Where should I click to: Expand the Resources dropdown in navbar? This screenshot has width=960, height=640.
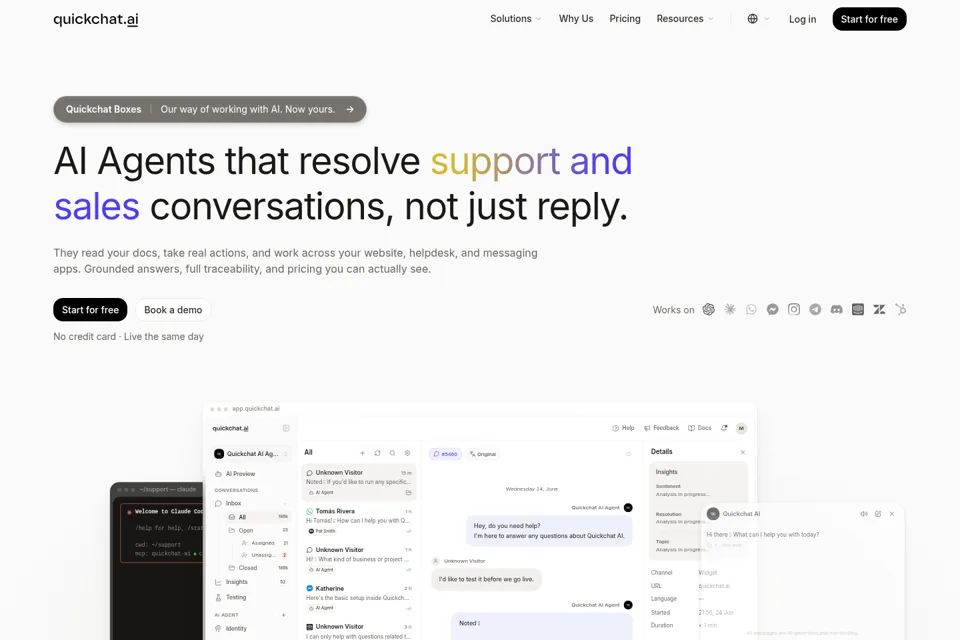coord(685,19)
